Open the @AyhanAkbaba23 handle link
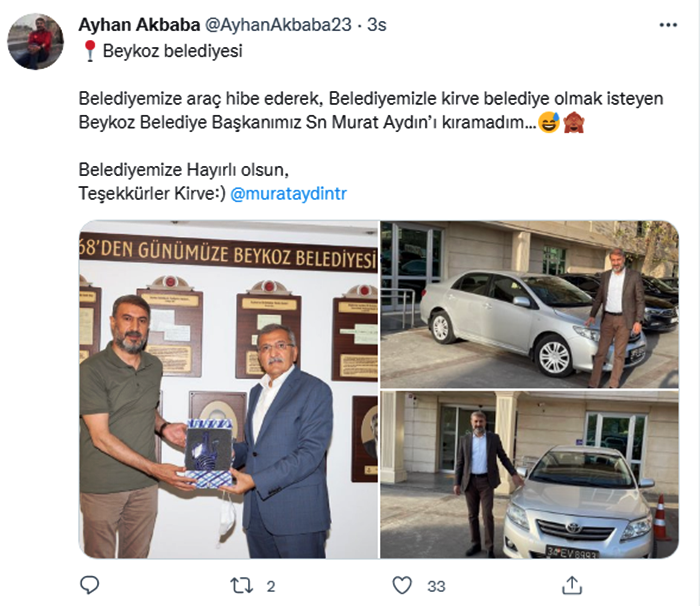The width and height of the screenshot is (700, 606). click(278, 25)
